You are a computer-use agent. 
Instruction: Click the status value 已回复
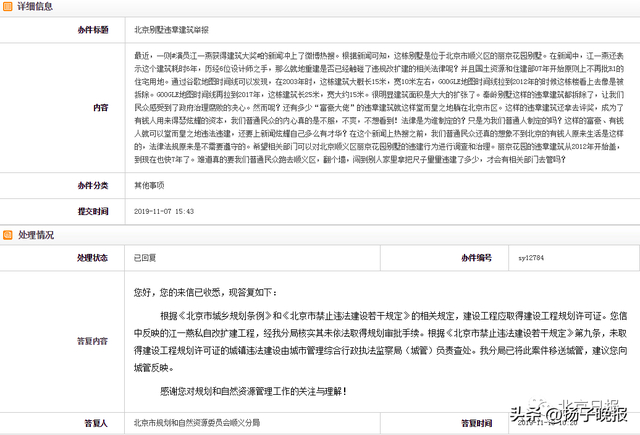tap(145, 258)
